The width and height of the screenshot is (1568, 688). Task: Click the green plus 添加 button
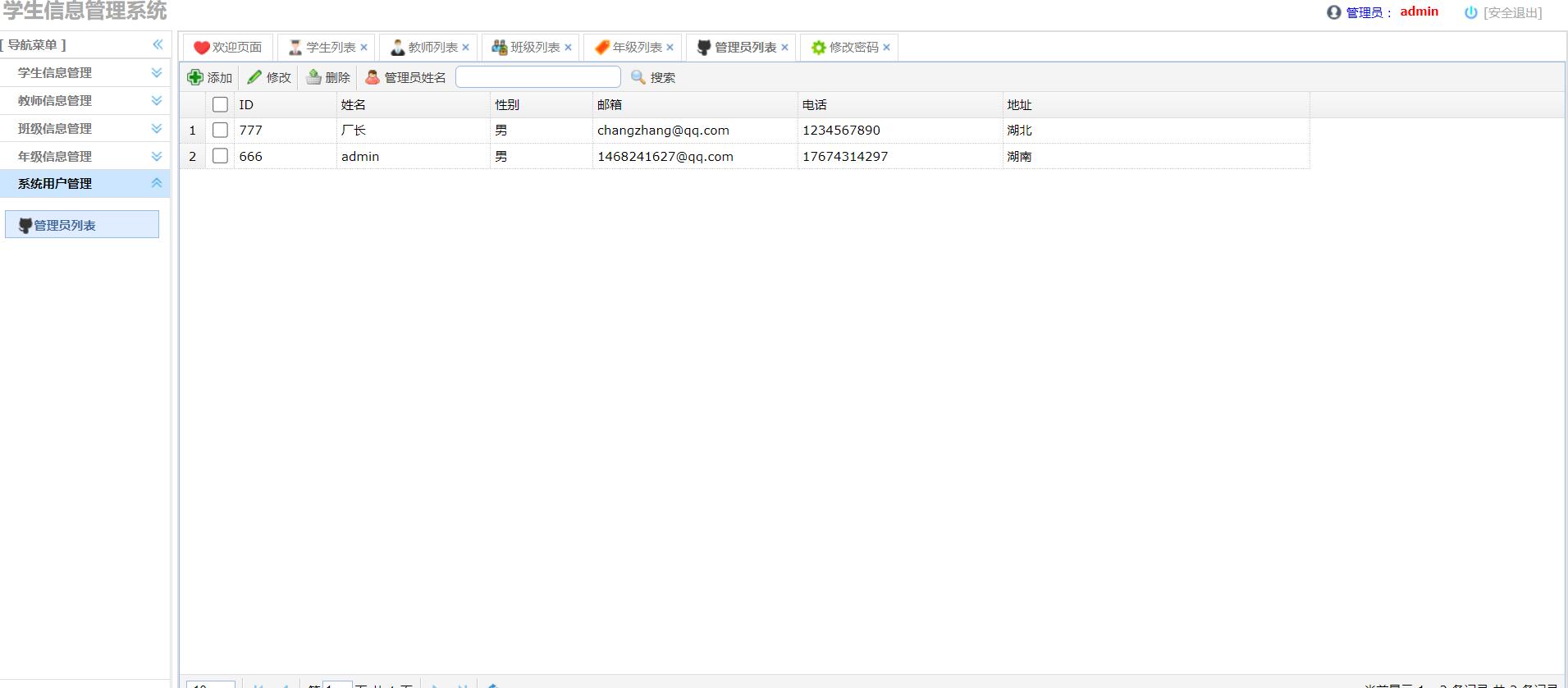210,77
